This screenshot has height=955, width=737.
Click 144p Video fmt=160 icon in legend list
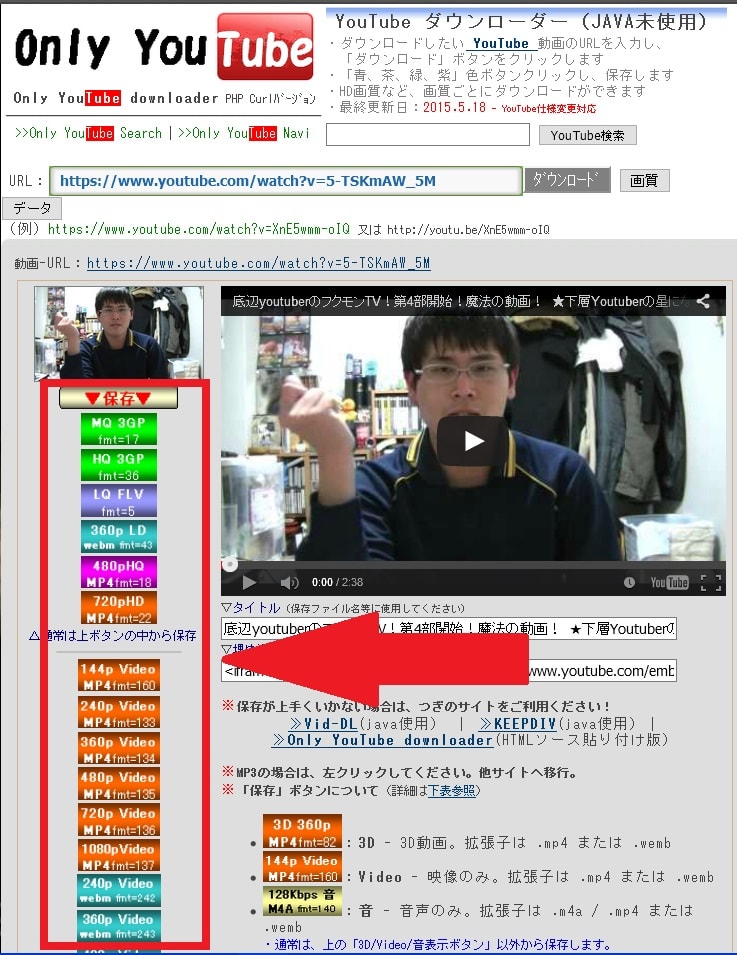pos(302,867)
